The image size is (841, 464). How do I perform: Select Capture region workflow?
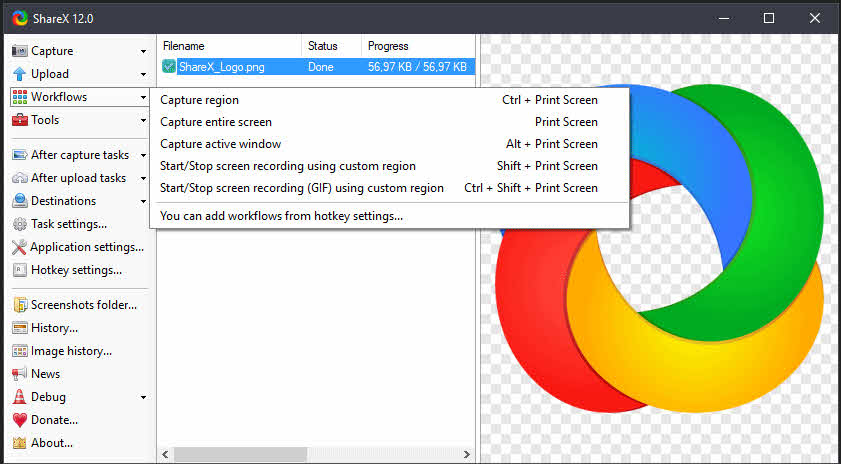click(x=389, y=100)
